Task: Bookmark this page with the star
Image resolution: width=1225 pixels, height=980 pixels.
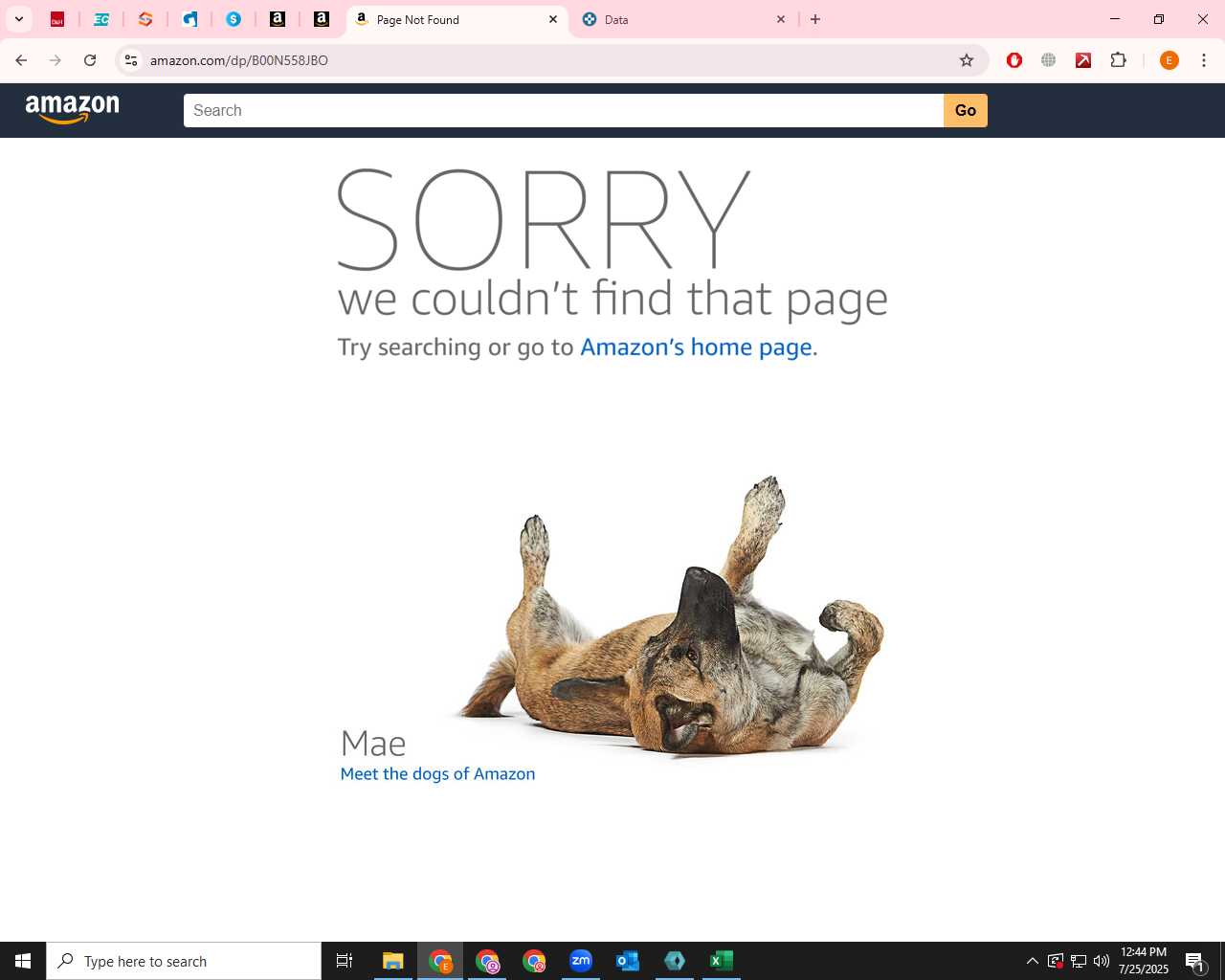Action: point(967,60)
